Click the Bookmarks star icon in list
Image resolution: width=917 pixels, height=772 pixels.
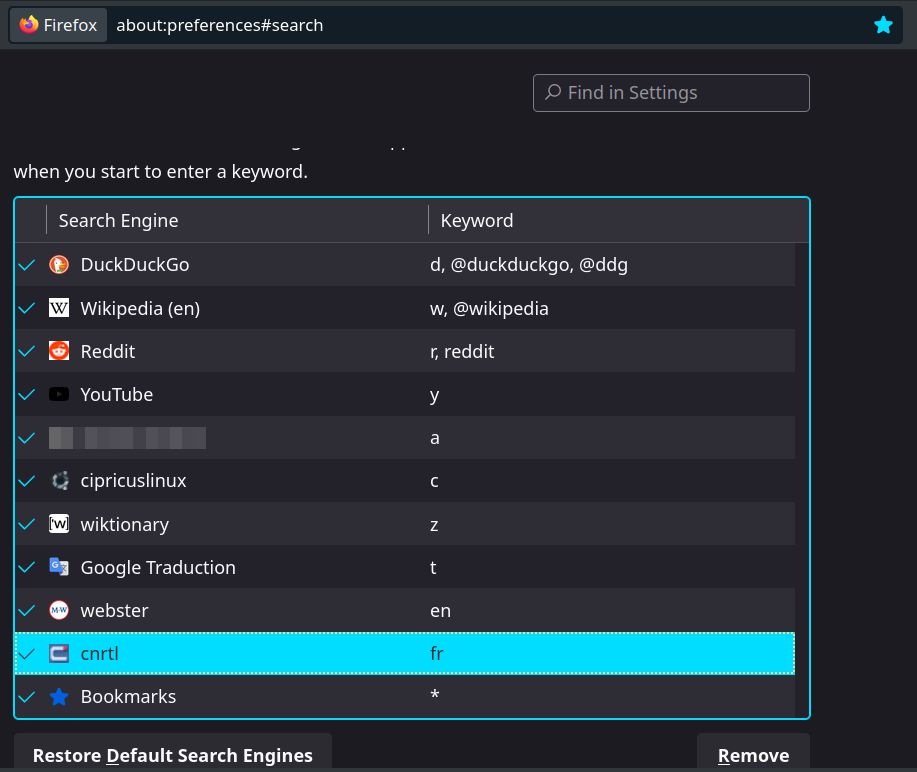click(58, 697)
